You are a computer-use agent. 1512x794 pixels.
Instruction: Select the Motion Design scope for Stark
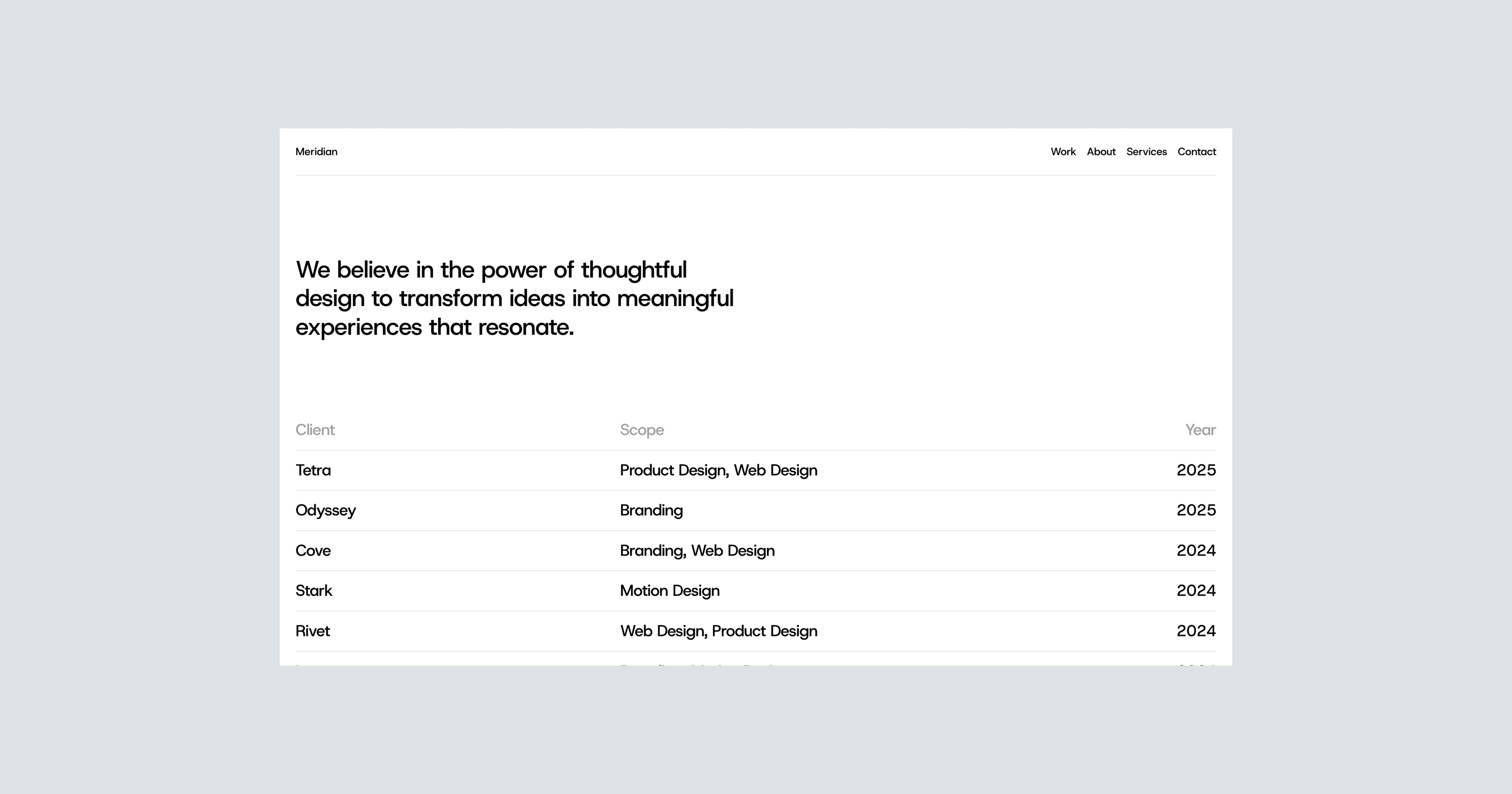click(x=670, y=591)
